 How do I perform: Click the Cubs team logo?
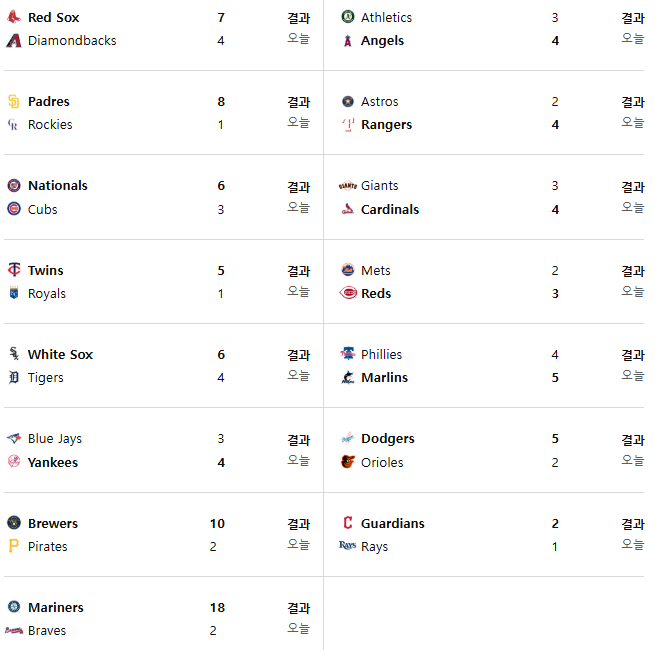tap(14, 208)
